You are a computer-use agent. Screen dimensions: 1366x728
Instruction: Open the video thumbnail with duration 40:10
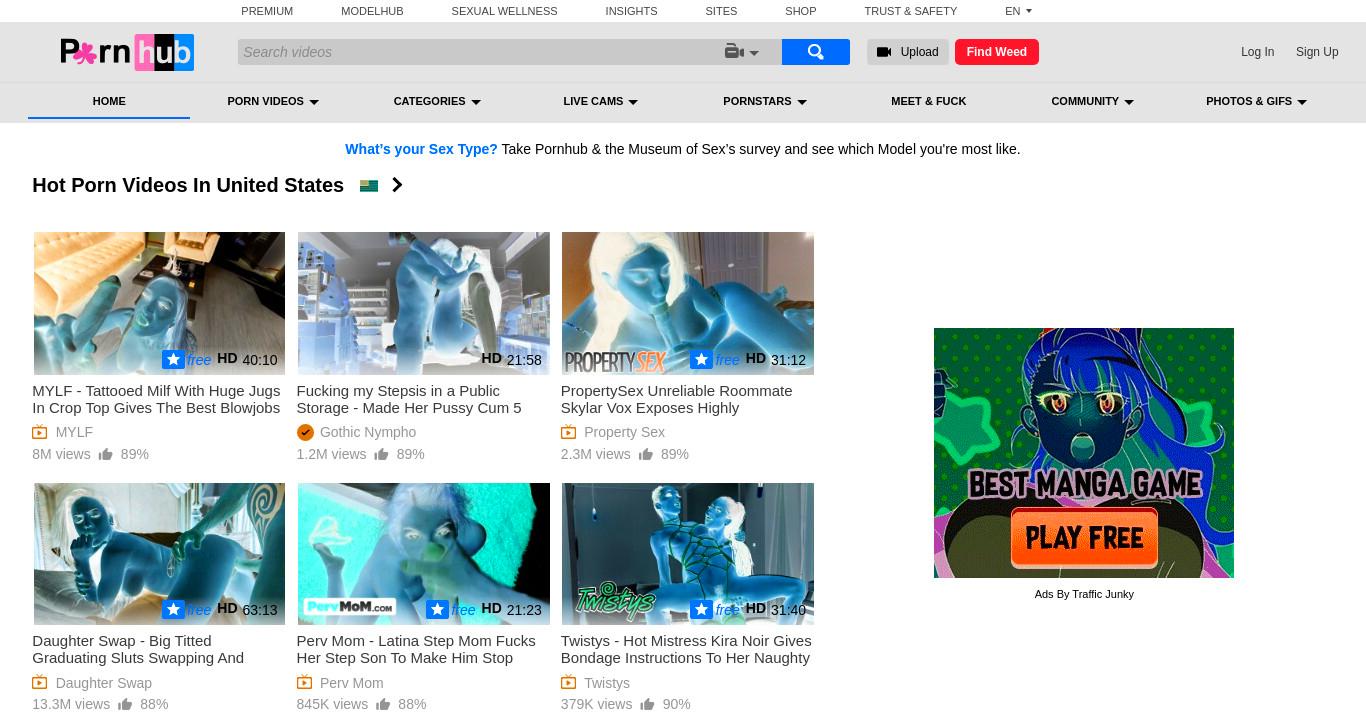pyautogui.click(x=159, y=303)
